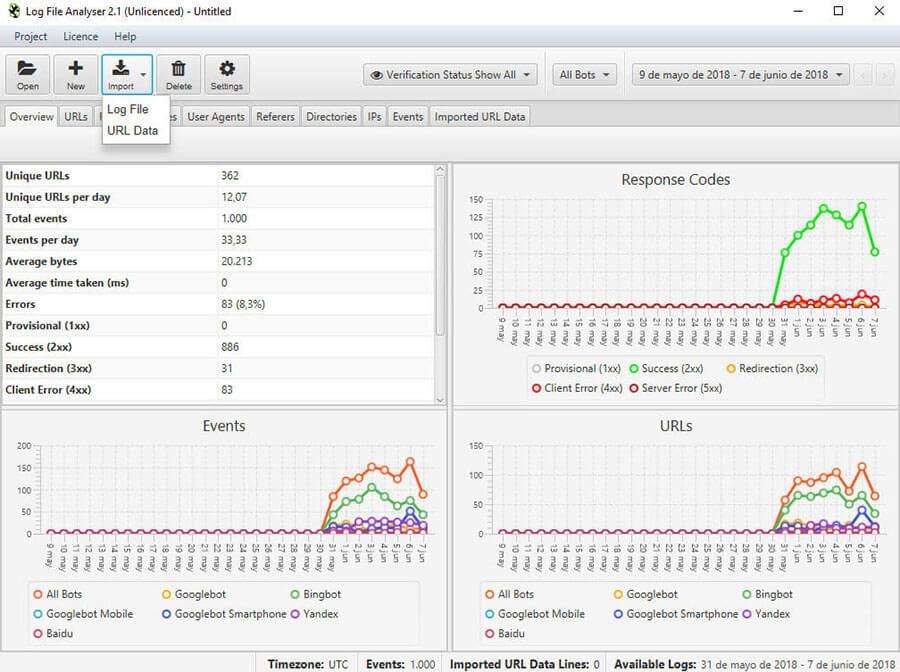The height and width of the screenshot is (672, 900).
Task: Switch to the URLs tab
Action: pyautogui.click(x=76, y=116)
